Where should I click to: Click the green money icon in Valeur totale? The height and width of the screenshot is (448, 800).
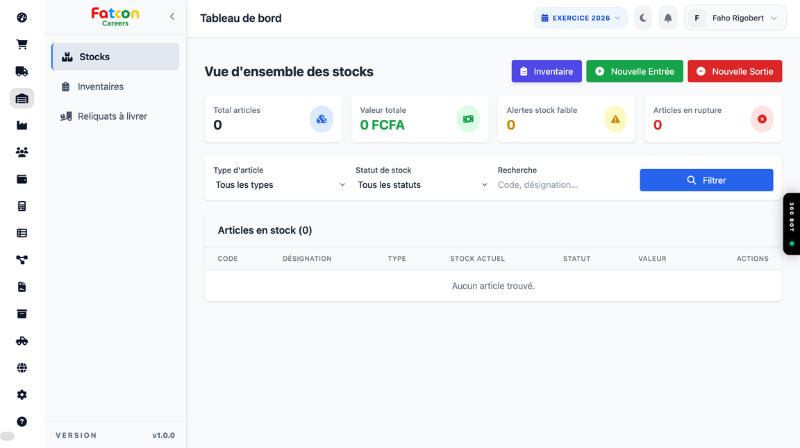(x=468, y=119)
